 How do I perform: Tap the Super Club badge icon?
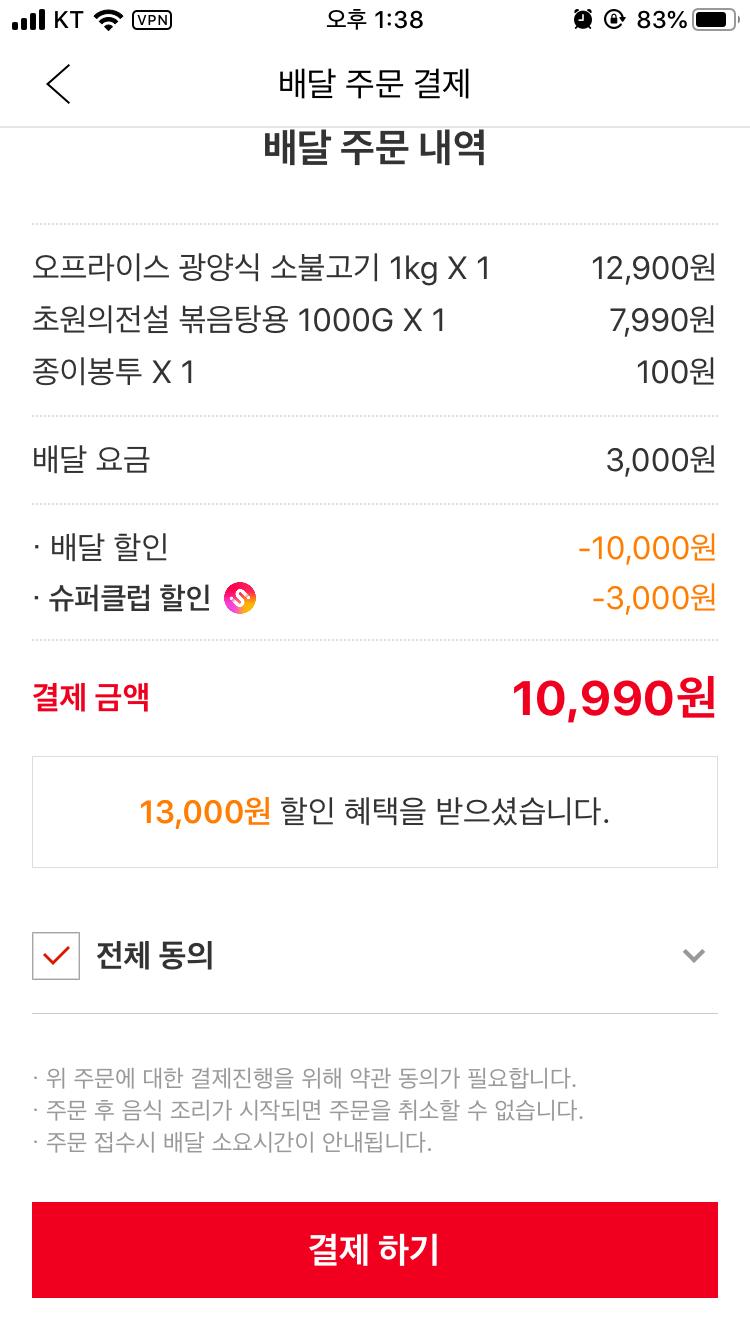pyautogui.click(x=240, y=598)
